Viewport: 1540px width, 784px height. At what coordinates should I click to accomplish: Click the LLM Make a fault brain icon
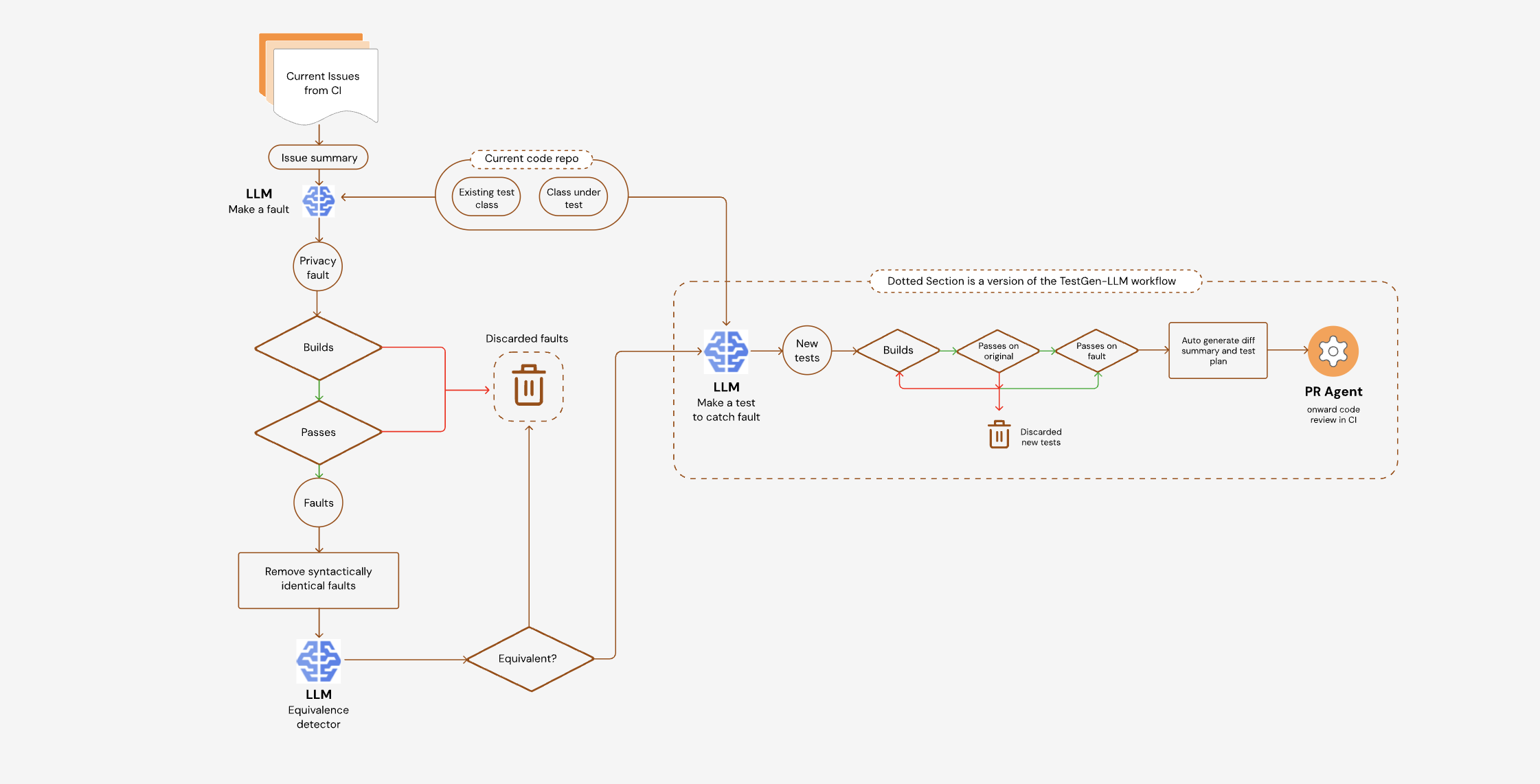[319, 201]
